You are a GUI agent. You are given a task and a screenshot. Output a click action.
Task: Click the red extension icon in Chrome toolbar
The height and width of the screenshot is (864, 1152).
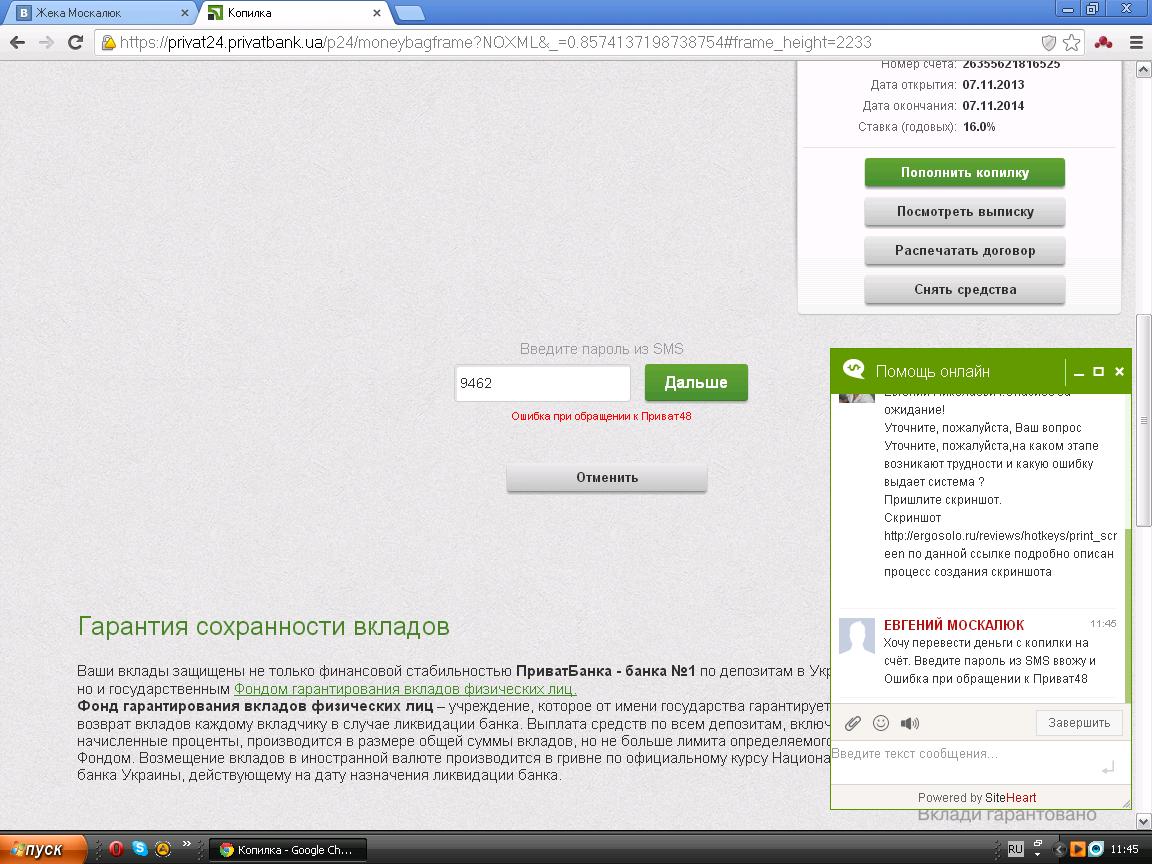pyautogui.click(x=1103, y=43)
